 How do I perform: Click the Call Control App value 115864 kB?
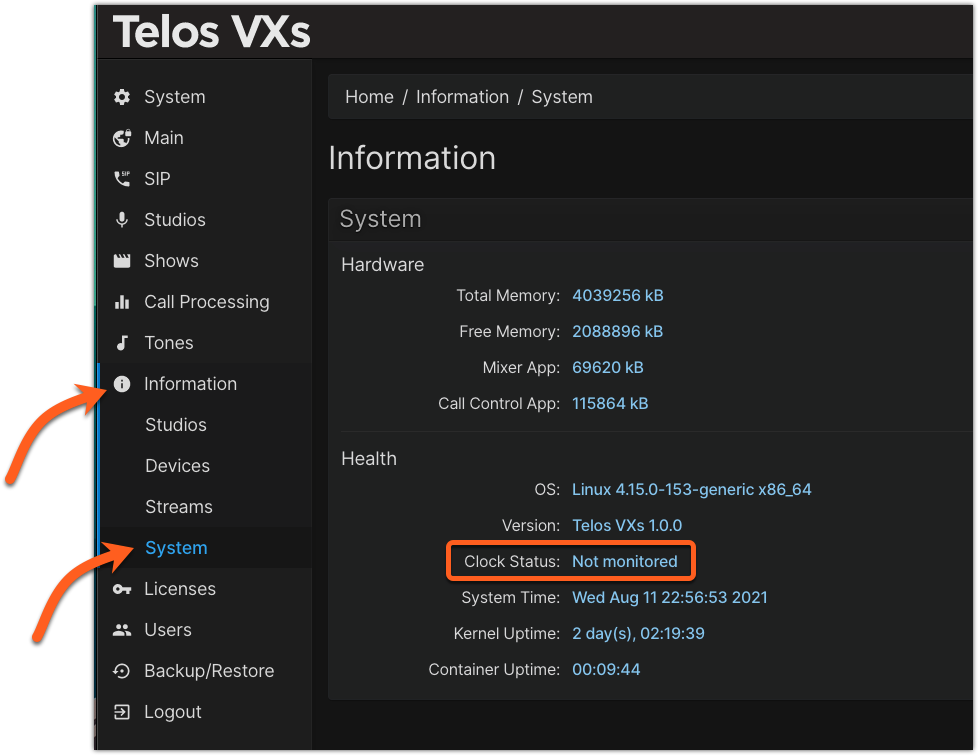click(610, 404)
